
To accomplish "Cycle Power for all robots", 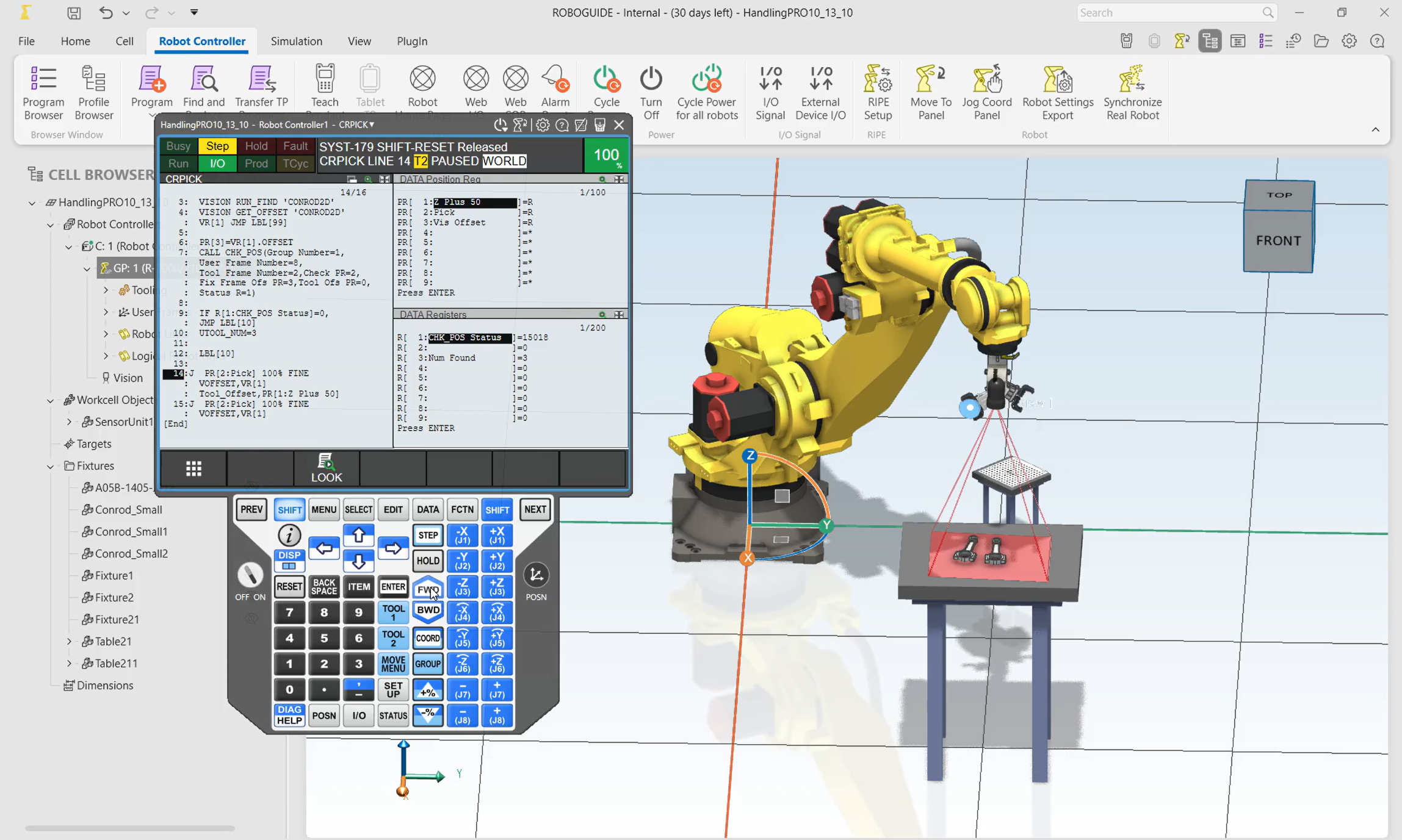I will pos(707,93).
